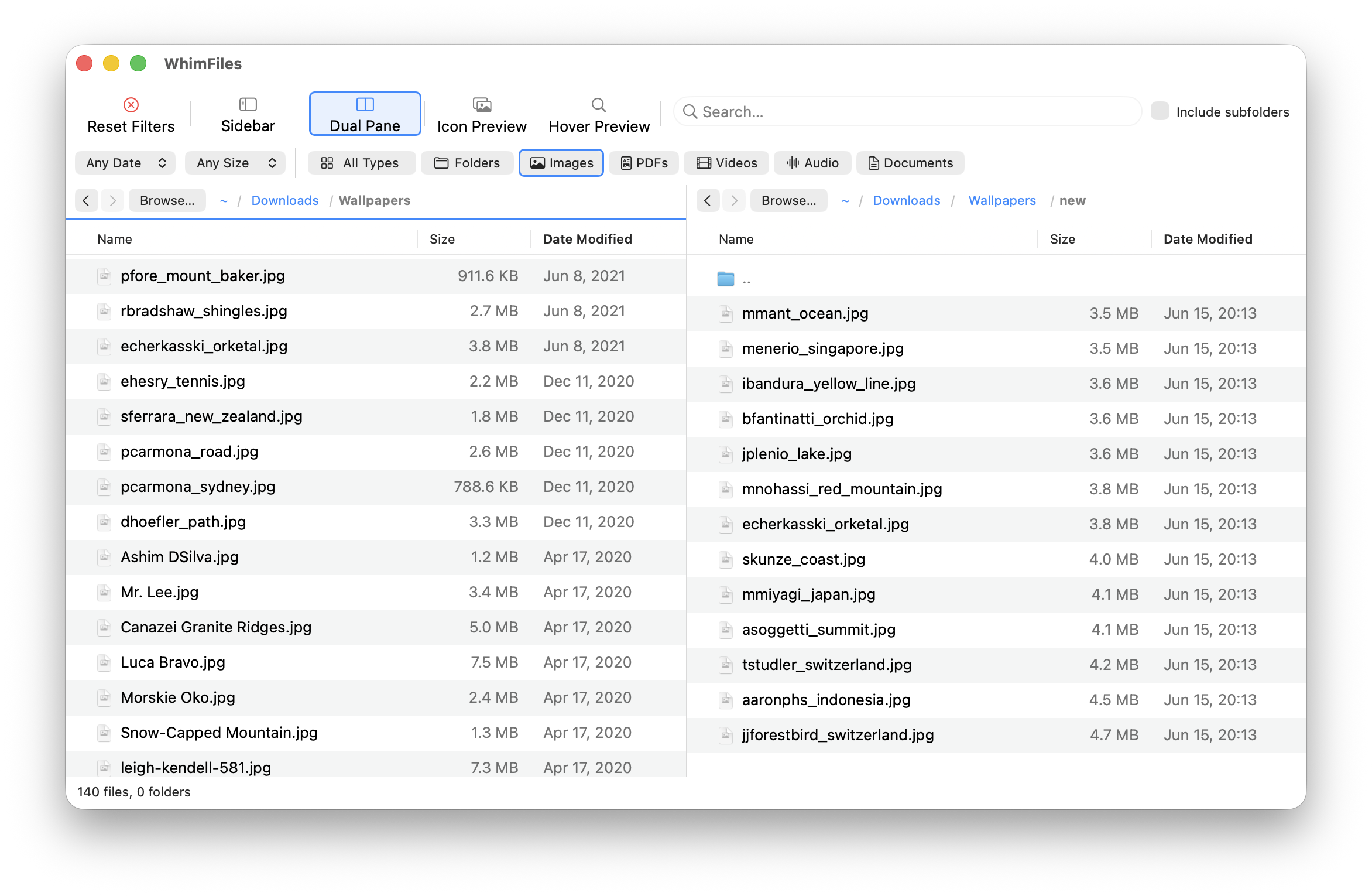Click Browse... in the right pane
Screen dimensions: 1372x896
[x=789, y=200]
